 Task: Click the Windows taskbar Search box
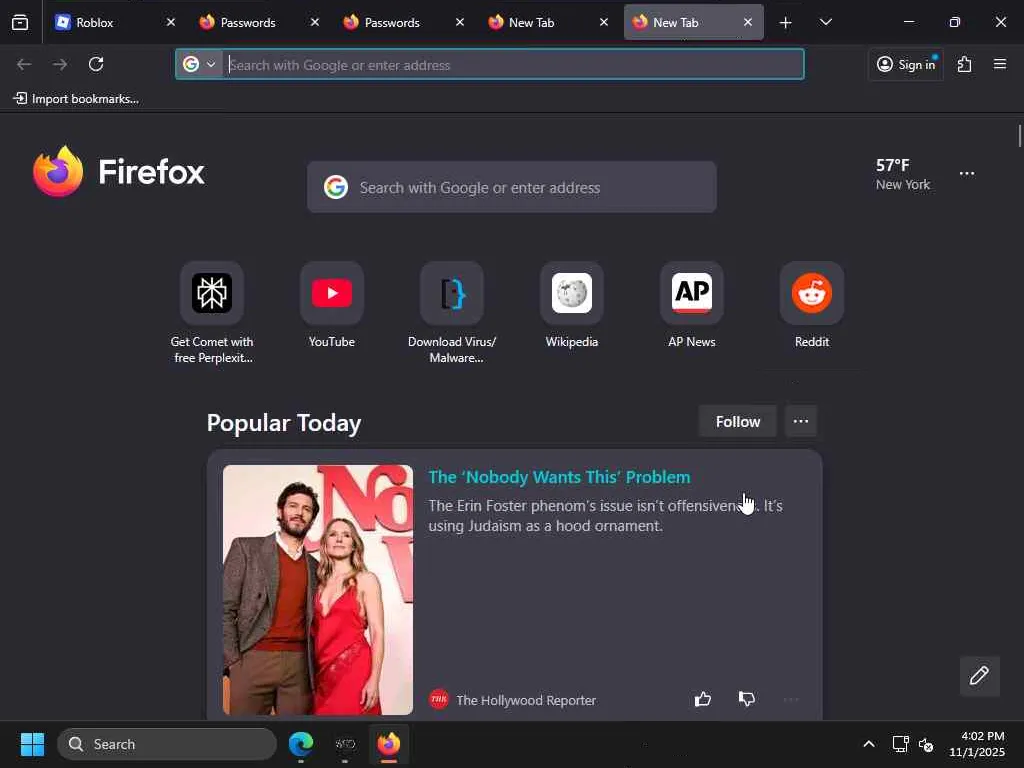pyautogui.click(x=167, y=744)
